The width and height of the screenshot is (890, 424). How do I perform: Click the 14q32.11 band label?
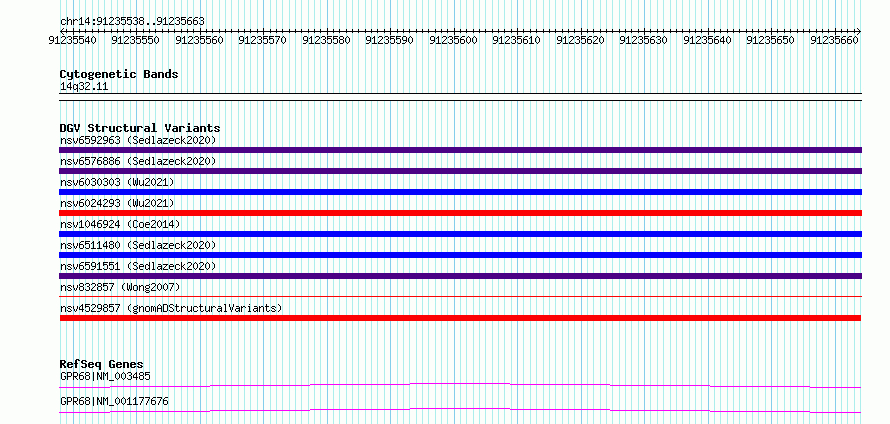click(84, 87)
